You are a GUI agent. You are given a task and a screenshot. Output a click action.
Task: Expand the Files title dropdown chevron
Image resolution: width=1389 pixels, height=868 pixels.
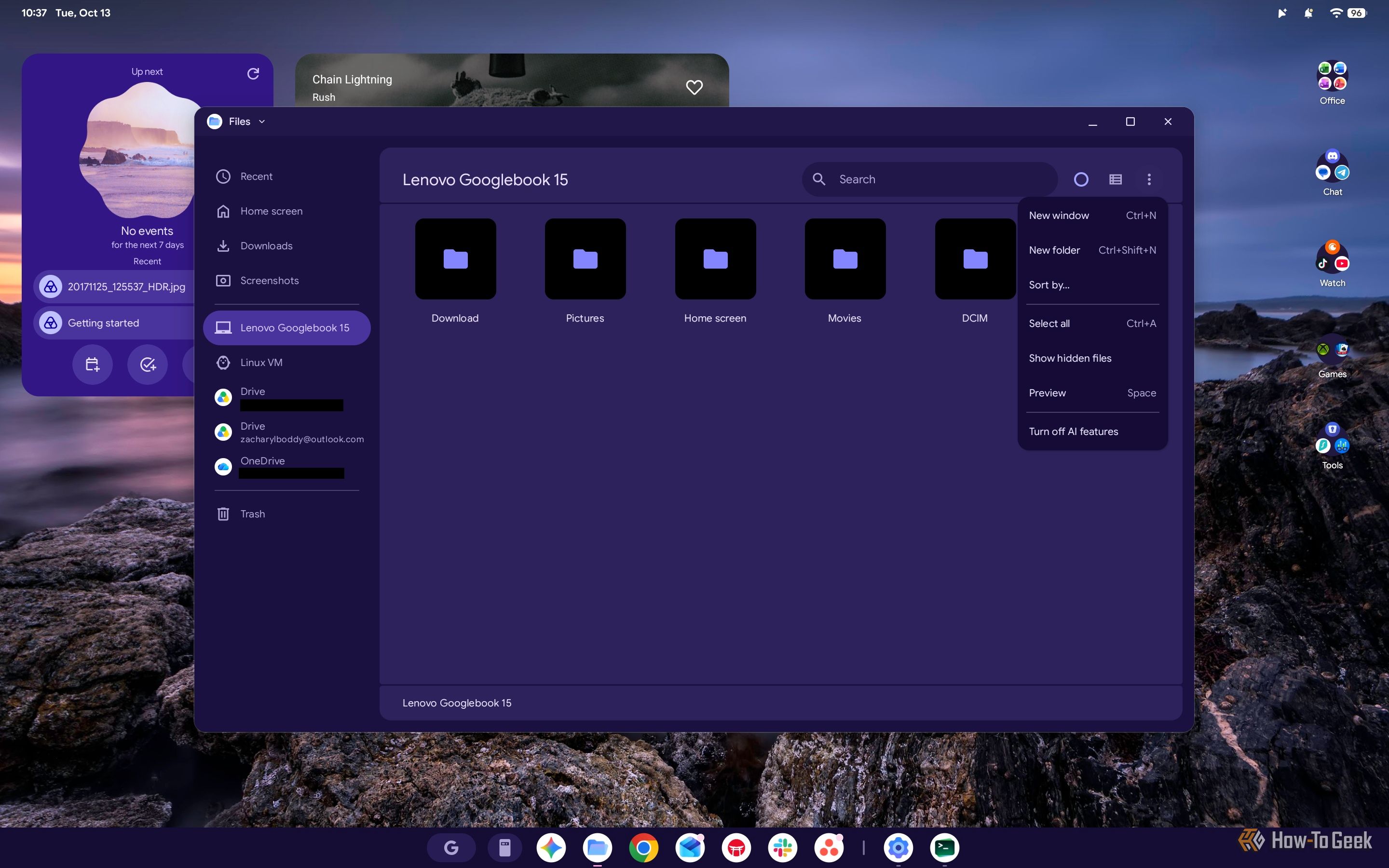[x=262, y=122]
